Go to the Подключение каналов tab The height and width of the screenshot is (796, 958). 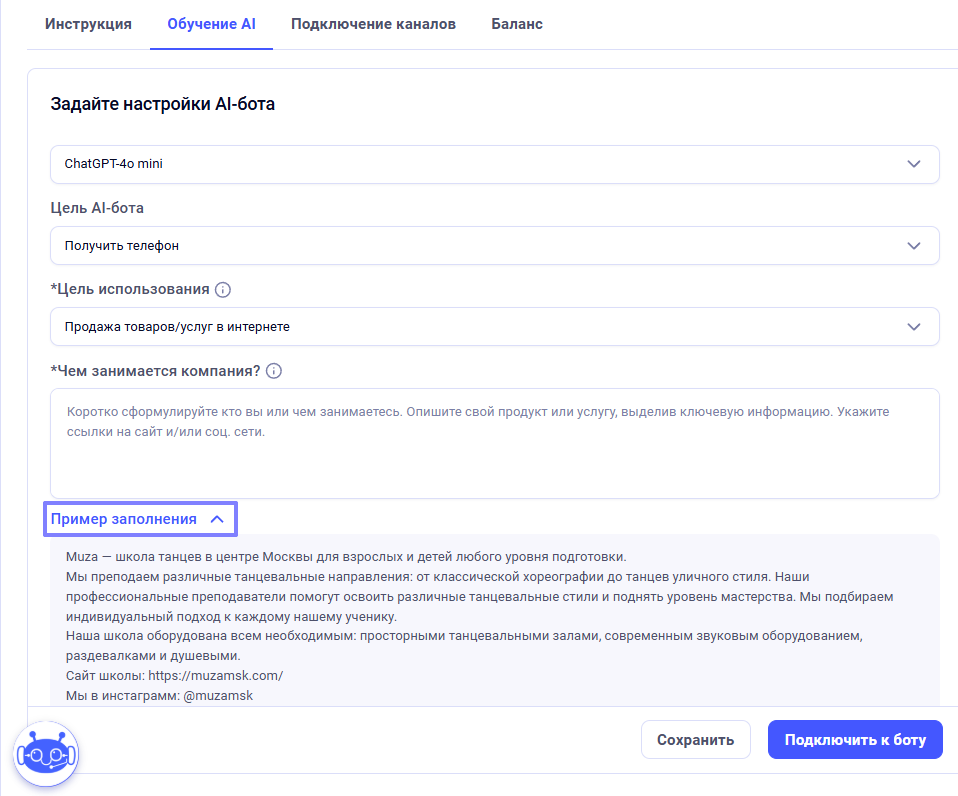(373, 24)
